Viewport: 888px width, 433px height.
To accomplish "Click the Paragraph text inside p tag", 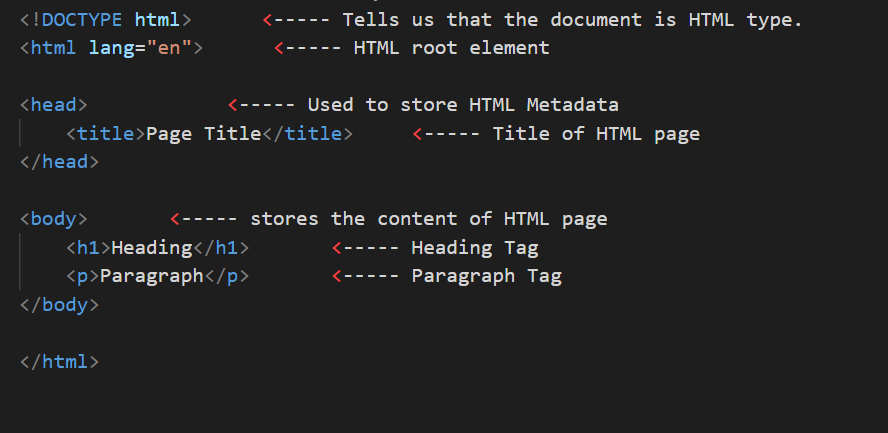I will pos(152,276).
